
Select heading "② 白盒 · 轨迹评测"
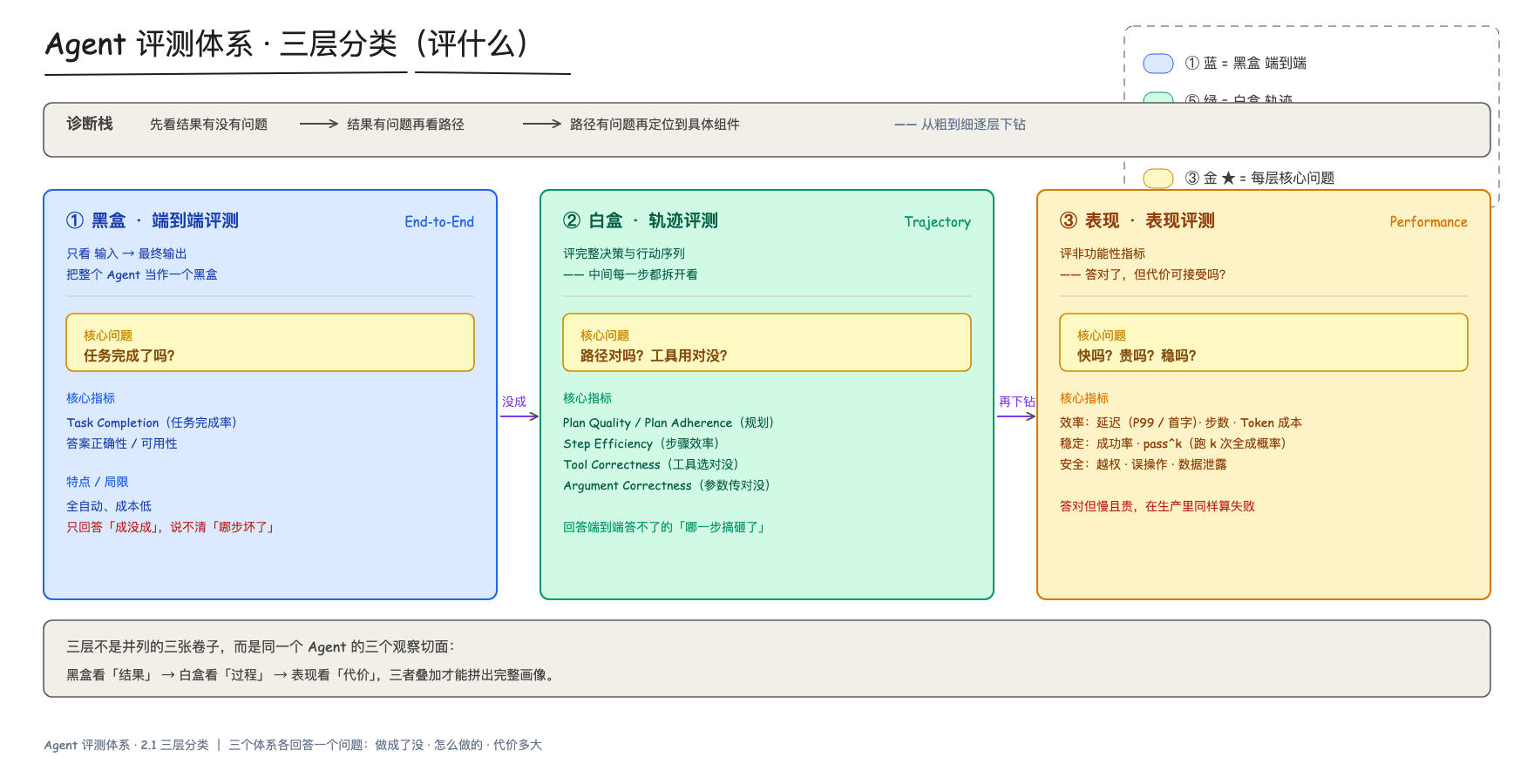coord(641,220)
